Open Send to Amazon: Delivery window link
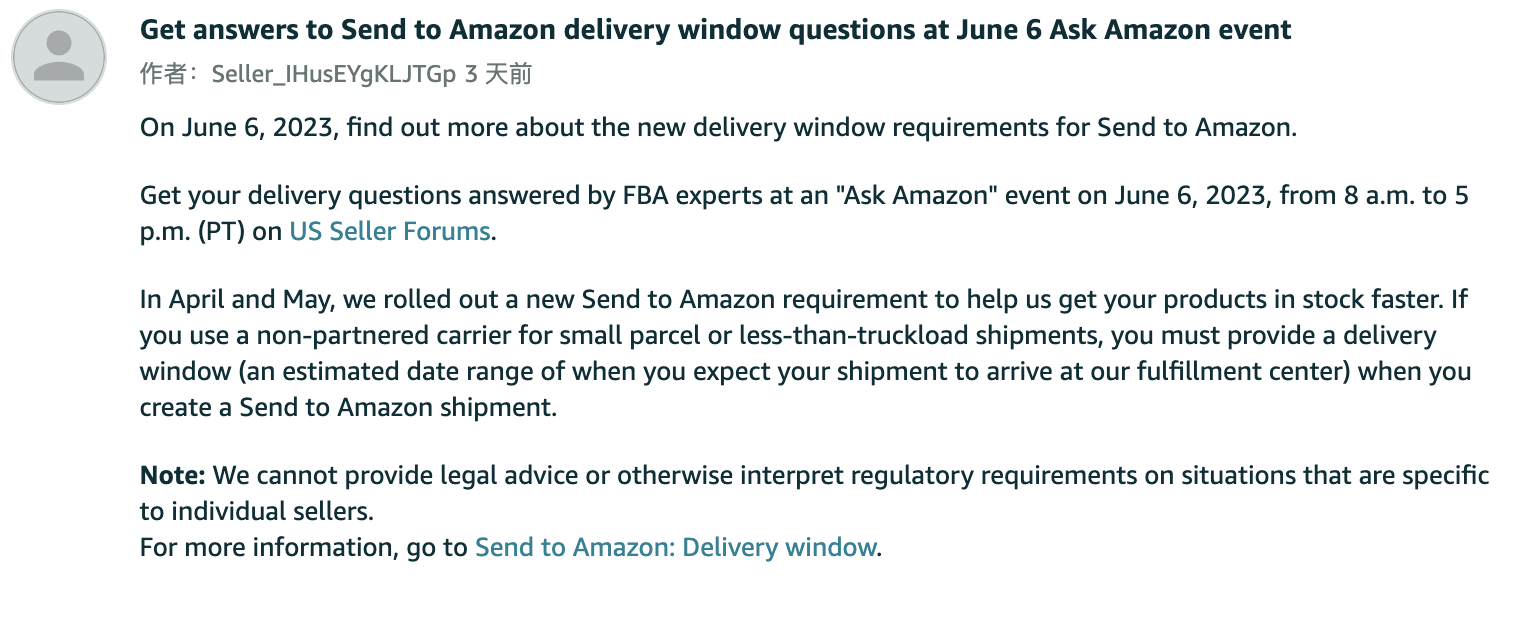This screenshot has height=632, width=1520. (676, 547)
